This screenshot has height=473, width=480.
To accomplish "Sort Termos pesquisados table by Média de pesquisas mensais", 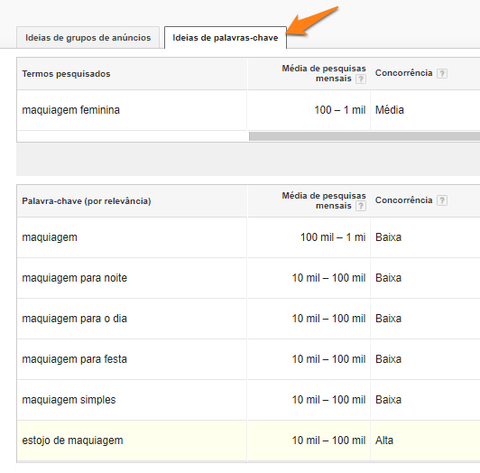I will (x=324, y=73).
